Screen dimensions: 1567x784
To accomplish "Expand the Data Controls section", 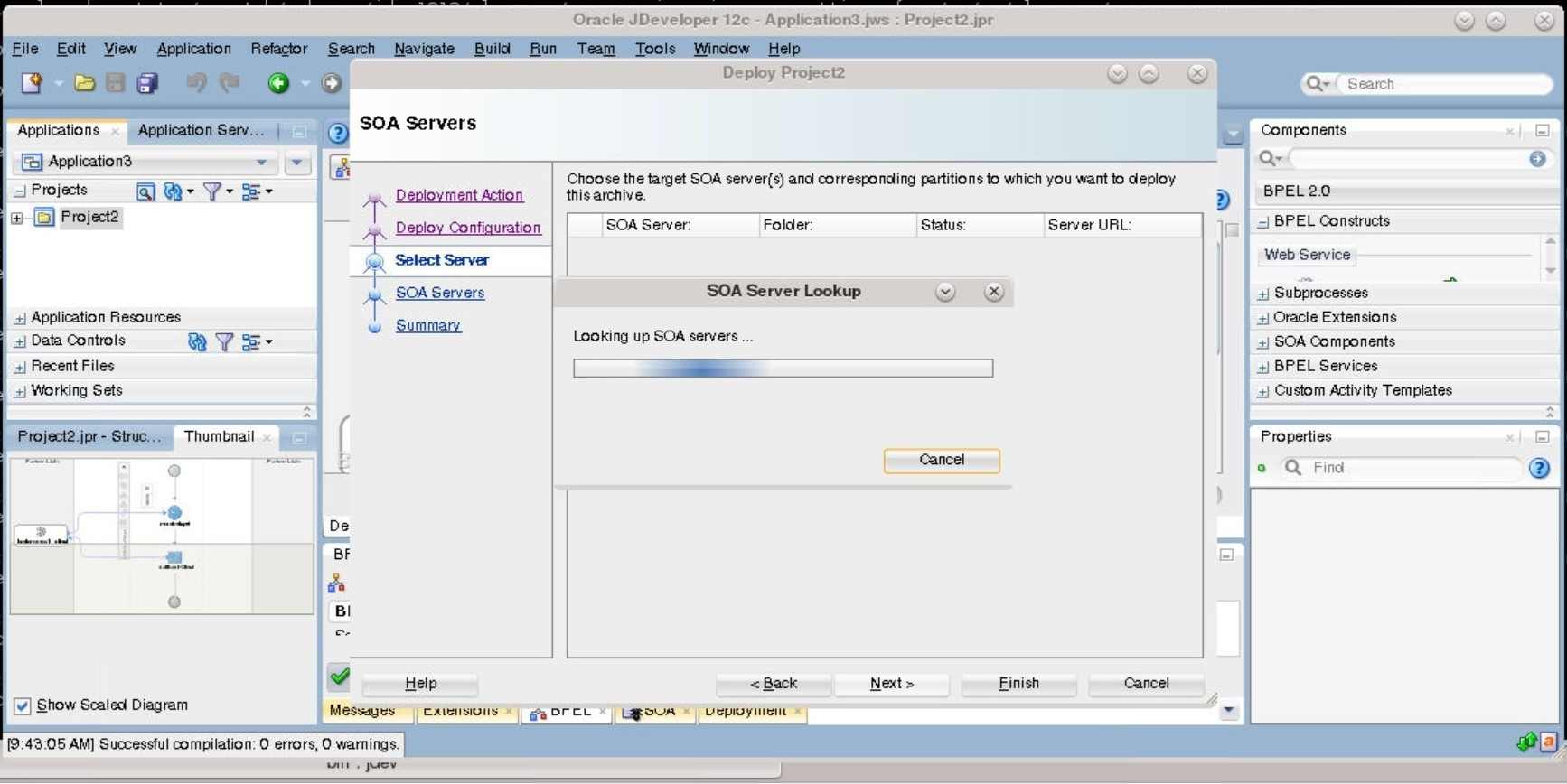I will pos(19,341).
